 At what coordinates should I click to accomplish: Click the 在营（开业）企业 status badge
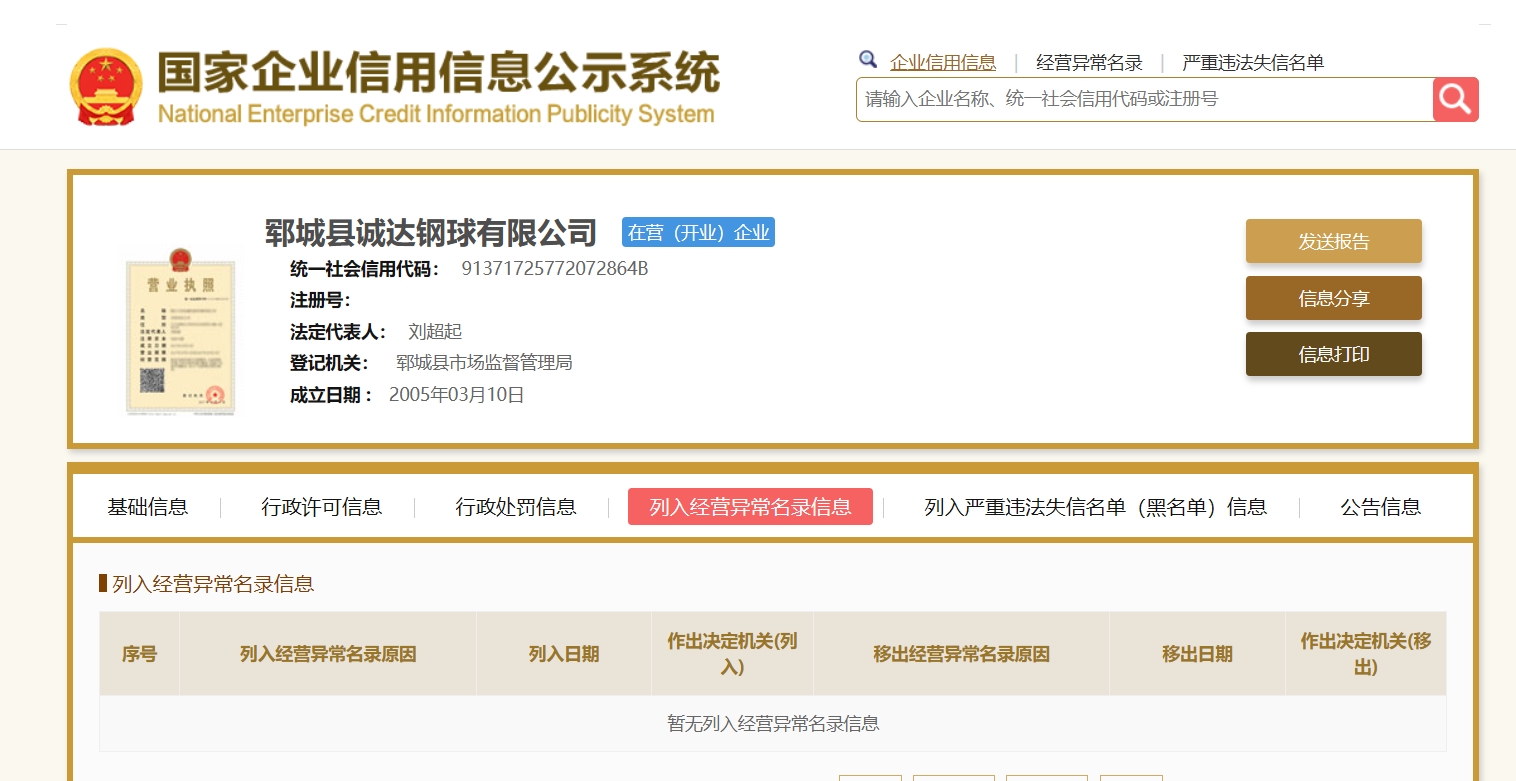[698, 233]
